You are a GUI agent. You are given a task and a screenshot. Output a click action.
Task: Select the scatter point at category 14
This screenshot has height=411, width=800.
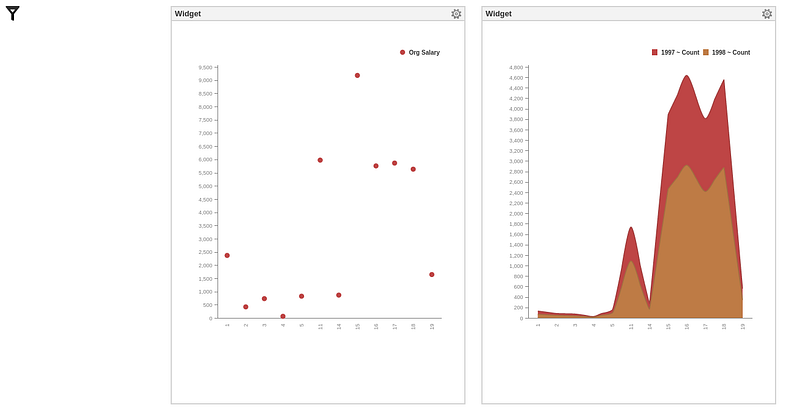pyautogui.click(x=339, y=295)
